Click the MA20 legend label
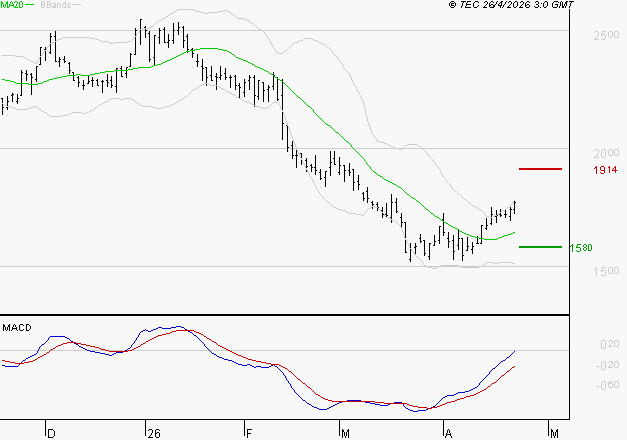Screen dimensions: 627x440 (11, 5)
